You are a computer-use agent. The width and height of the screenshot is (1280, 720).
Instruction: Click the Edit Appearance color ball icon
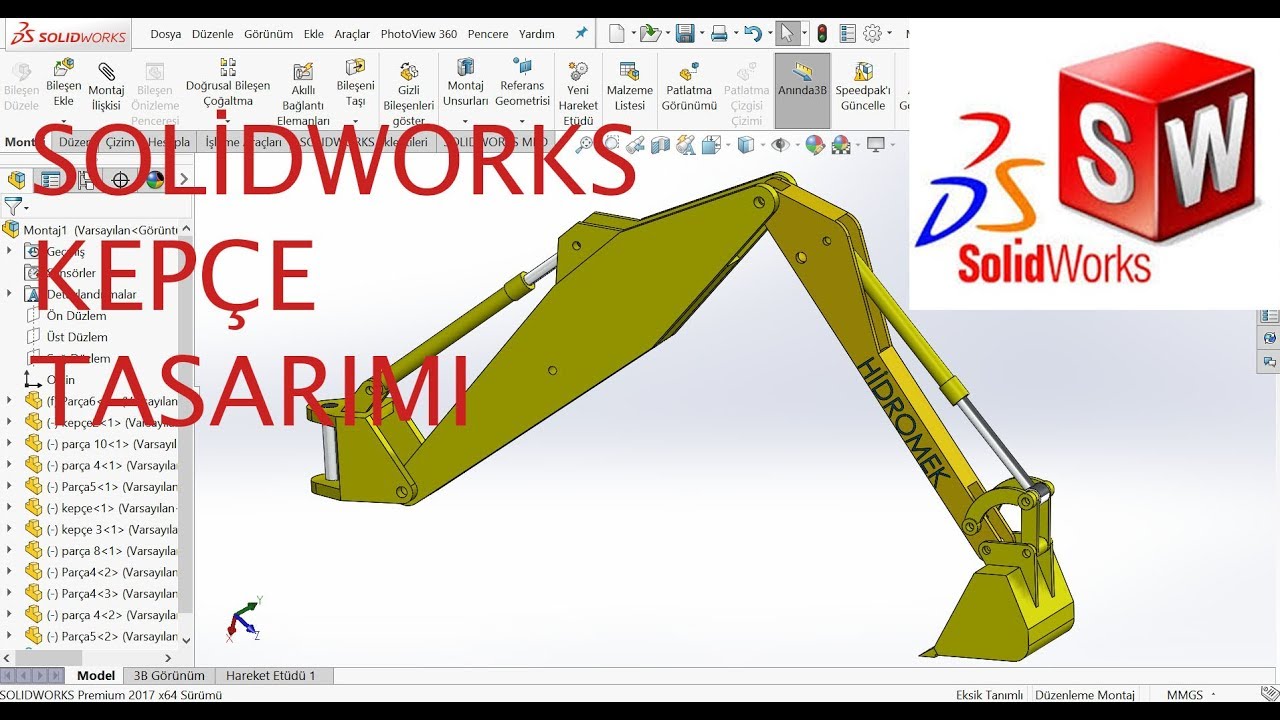click(x=815, y=145)
